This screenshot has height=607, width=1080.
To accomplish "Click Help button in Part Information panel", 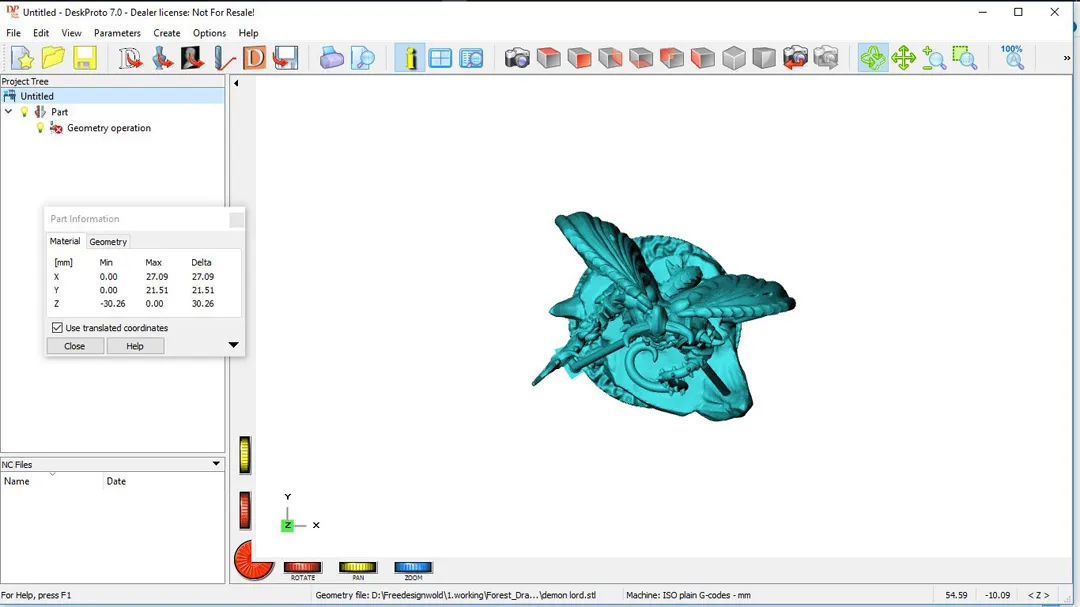I will click(135, 346).
